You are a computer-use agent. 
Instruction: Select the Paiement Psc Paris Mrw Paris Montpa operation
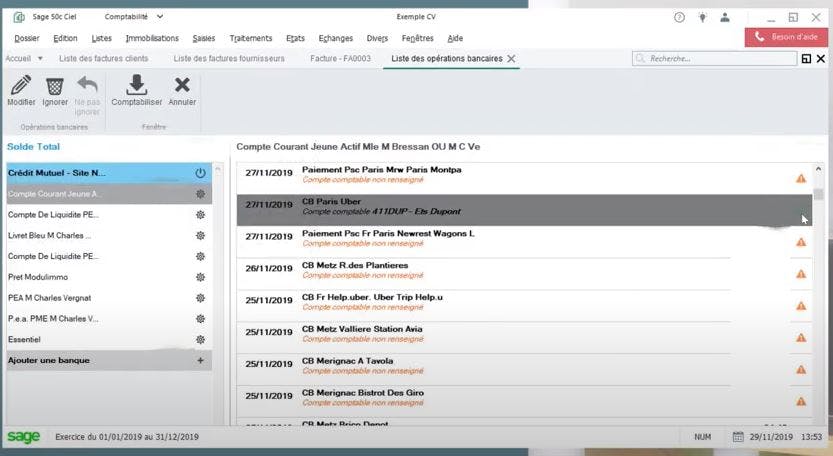pos(524,178)
